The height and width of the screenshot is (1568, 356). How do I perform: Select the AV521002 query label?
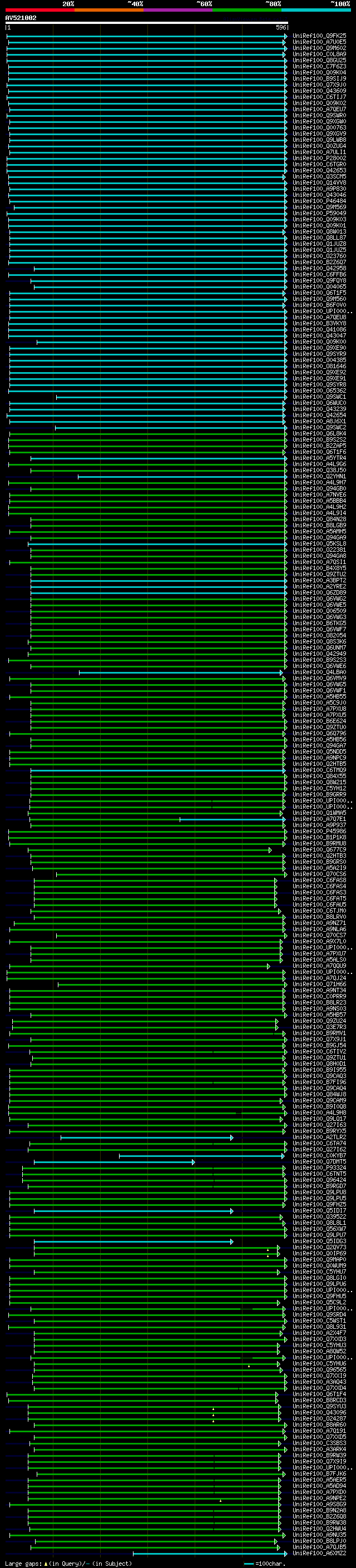pyautogui.click(x=21, y=18)
